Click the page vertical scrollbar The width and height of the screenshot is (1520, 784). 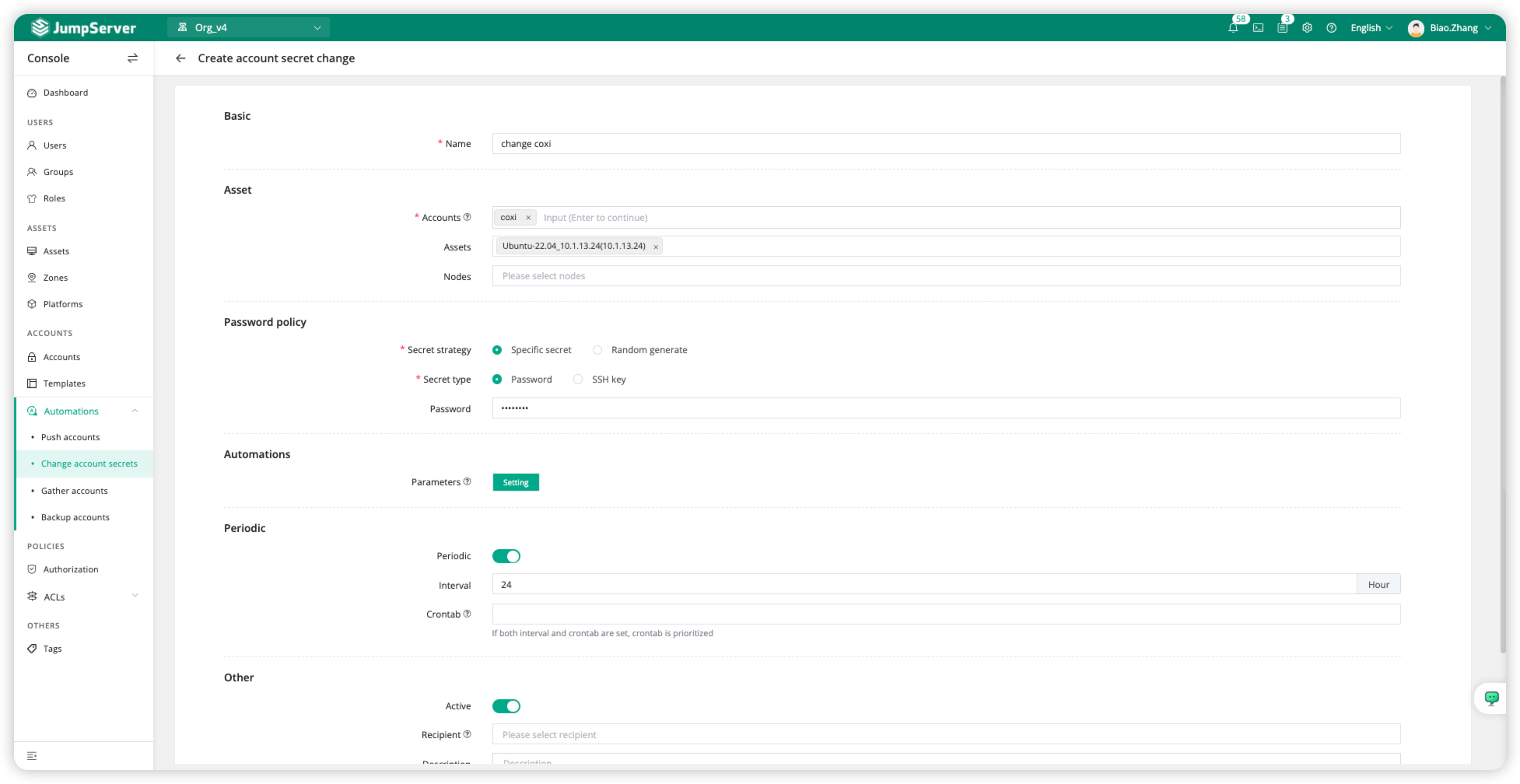(1503, 364)
